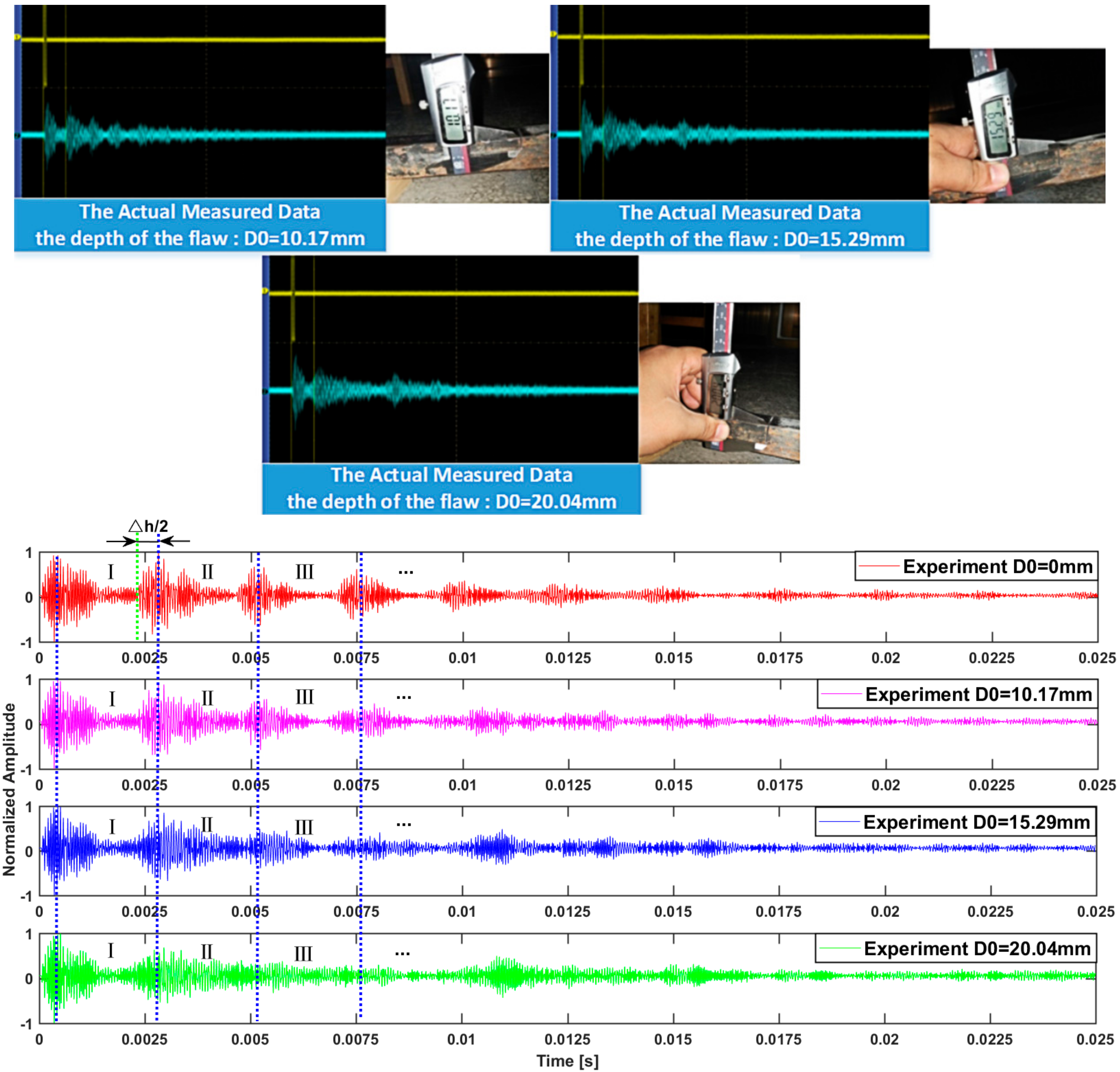Image resolution: width=1120 pixels, height=1072 pixels.
Task: Click the D0=15.29mm oscilloscope waveform image
Action: pyautogui.click(x=740, y=102)
